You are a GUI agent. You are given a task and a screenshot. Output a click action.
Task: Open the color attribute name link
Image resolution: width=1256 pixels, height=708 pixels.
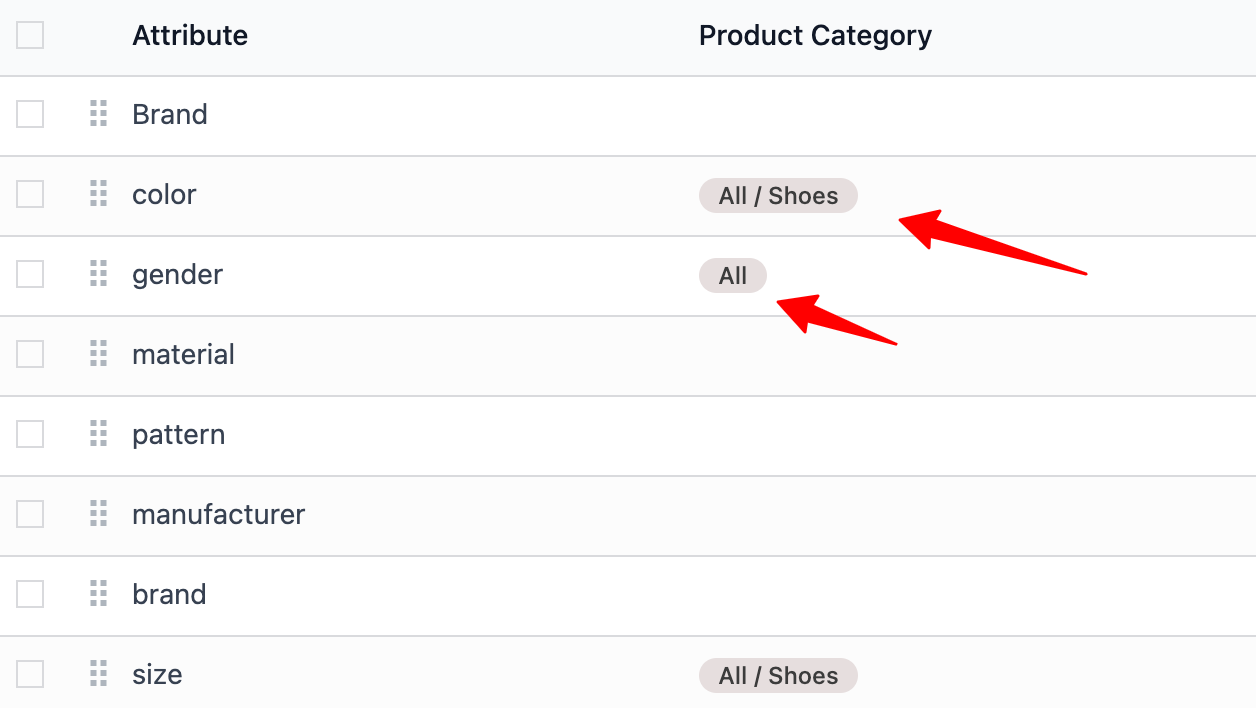[164, 194]
